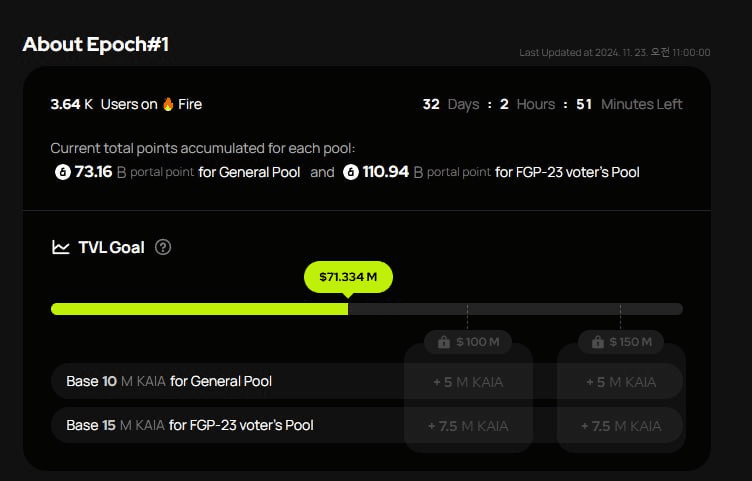Click the Last Updated timestamp text

[615, 52]
